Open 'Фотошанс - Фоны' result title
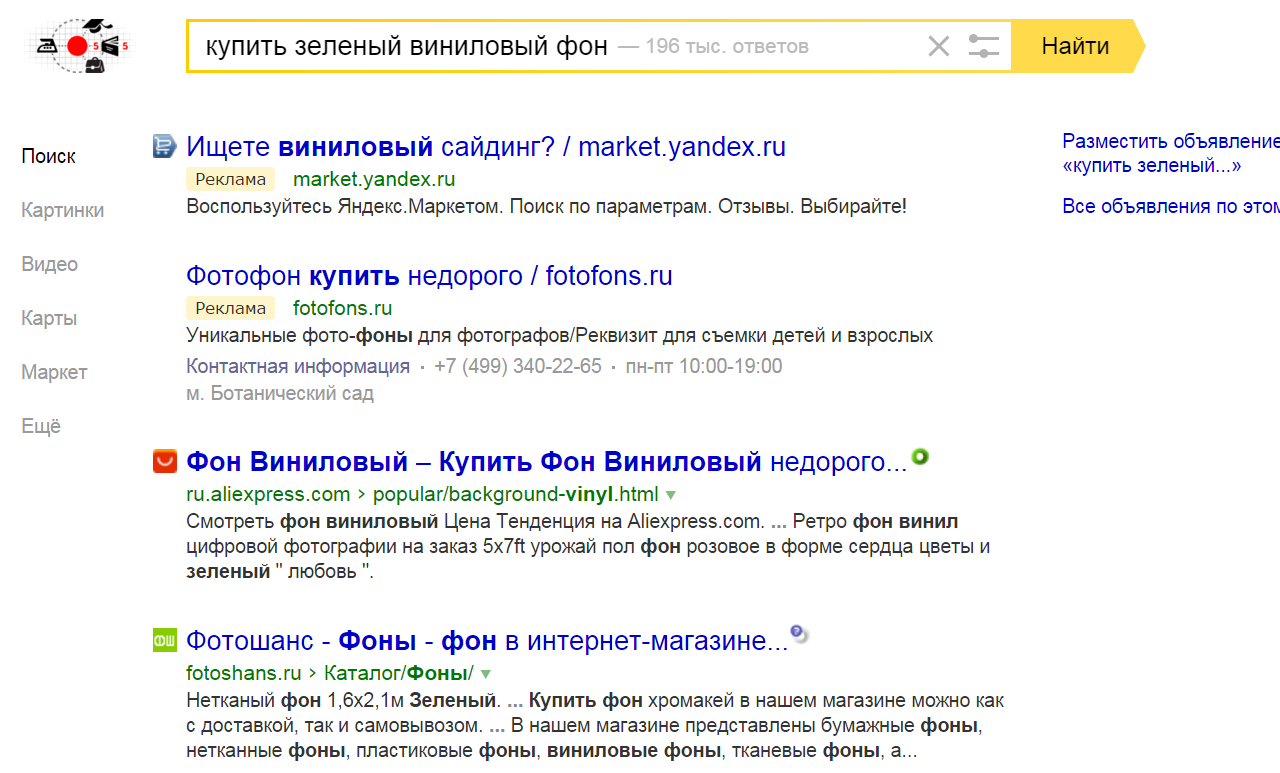The height and width of the screenshot is (773, 1280). point(487,641)
